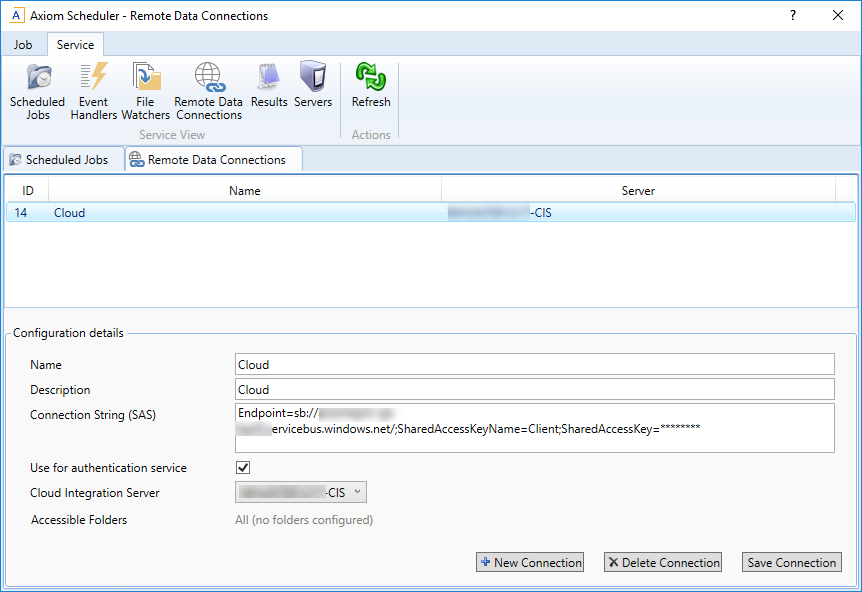Switch to the Scheduled Jobs document tab
862x592 pixels.
pyautogui.click(x=65, y=160)
